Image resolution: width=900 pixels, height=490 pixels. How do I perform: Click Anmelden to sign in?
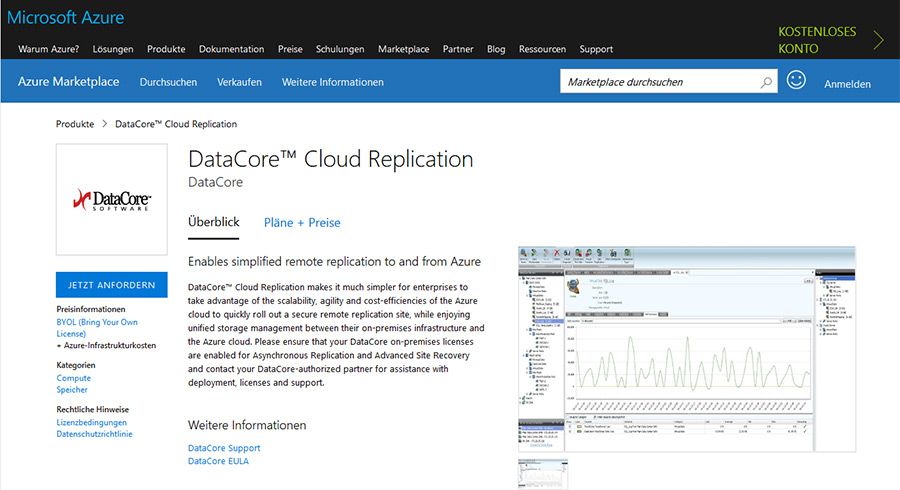click(847, 84)
